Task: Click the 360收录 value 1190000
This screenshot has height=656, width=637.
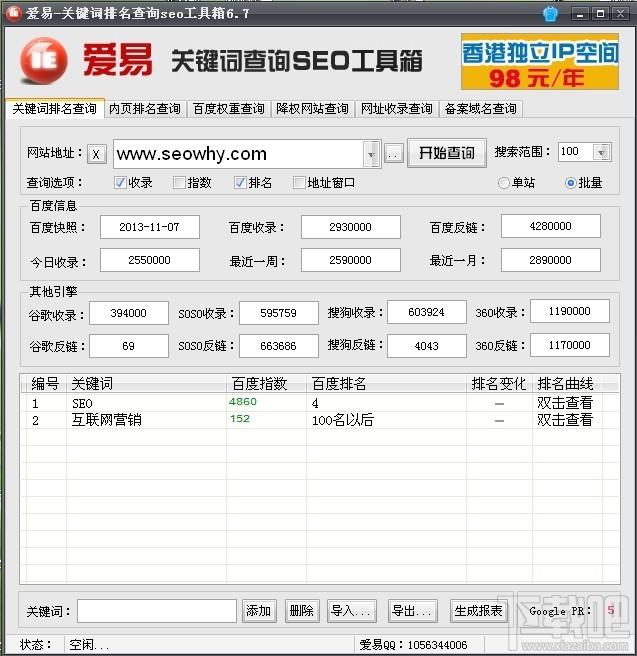Action: [x=570, y=311]
